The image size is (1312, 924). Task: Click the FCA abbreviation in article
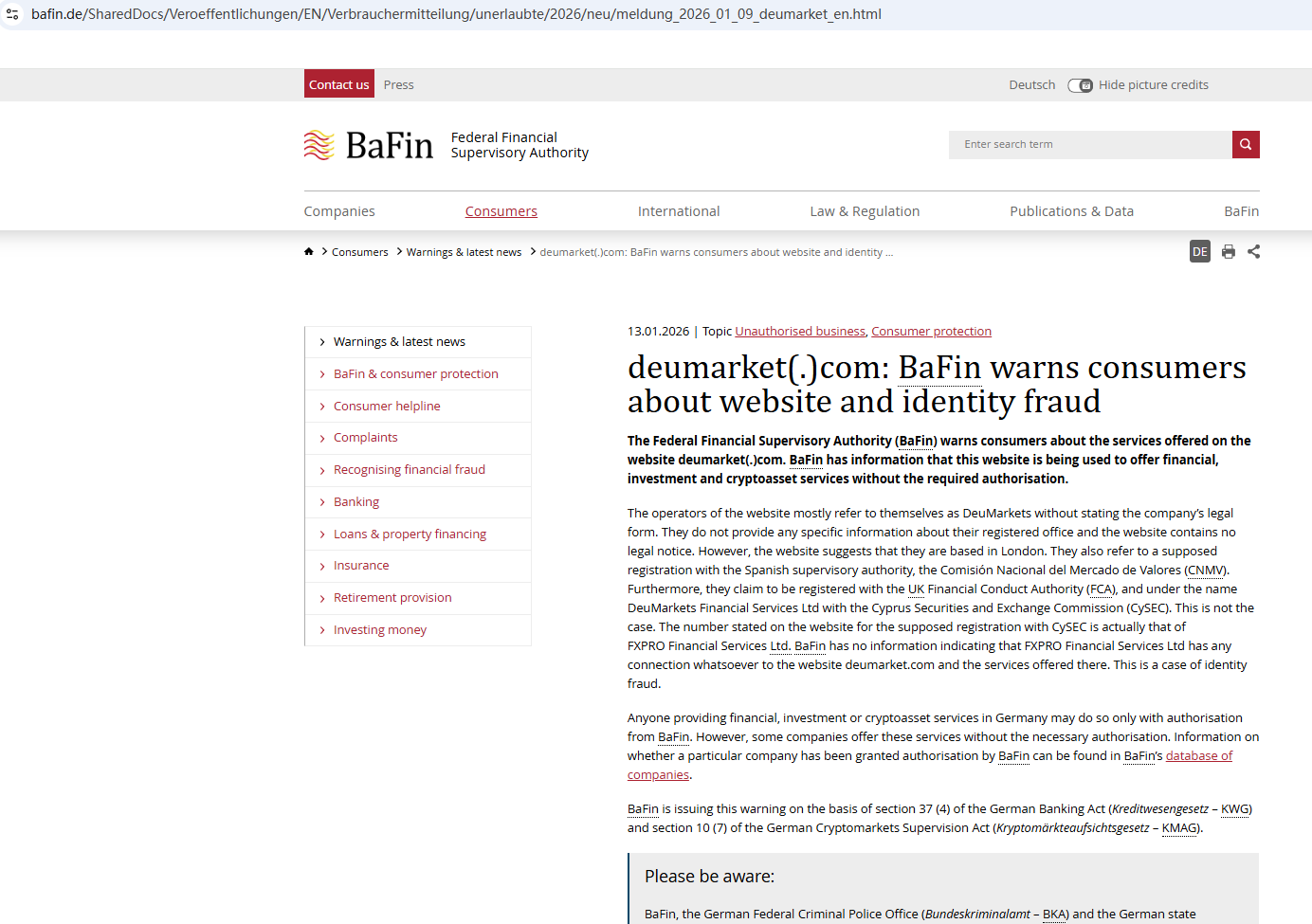point(1101,589)
